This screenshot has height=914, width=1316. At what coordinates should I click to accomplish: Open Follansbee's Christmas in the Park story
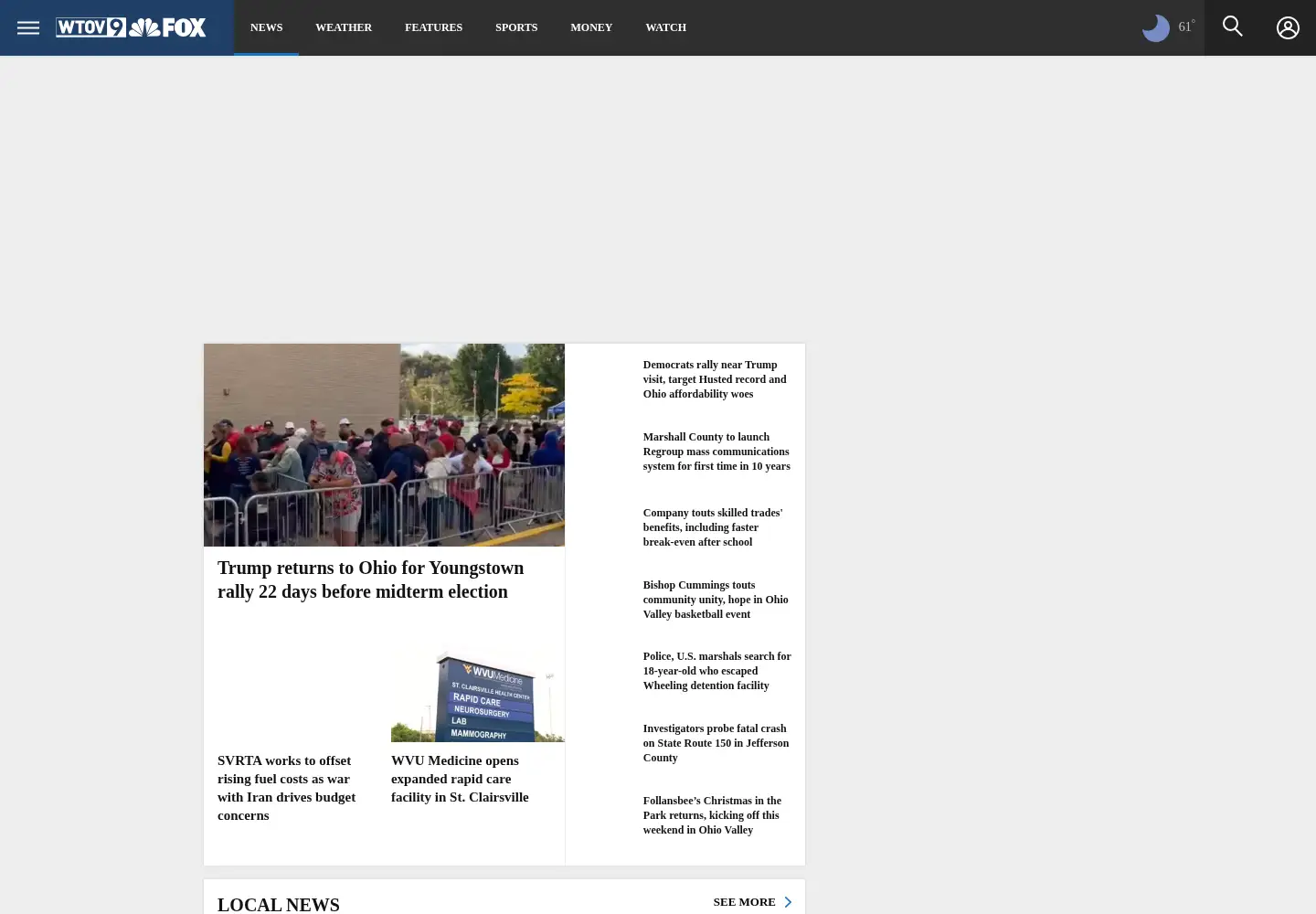point(712,815)
